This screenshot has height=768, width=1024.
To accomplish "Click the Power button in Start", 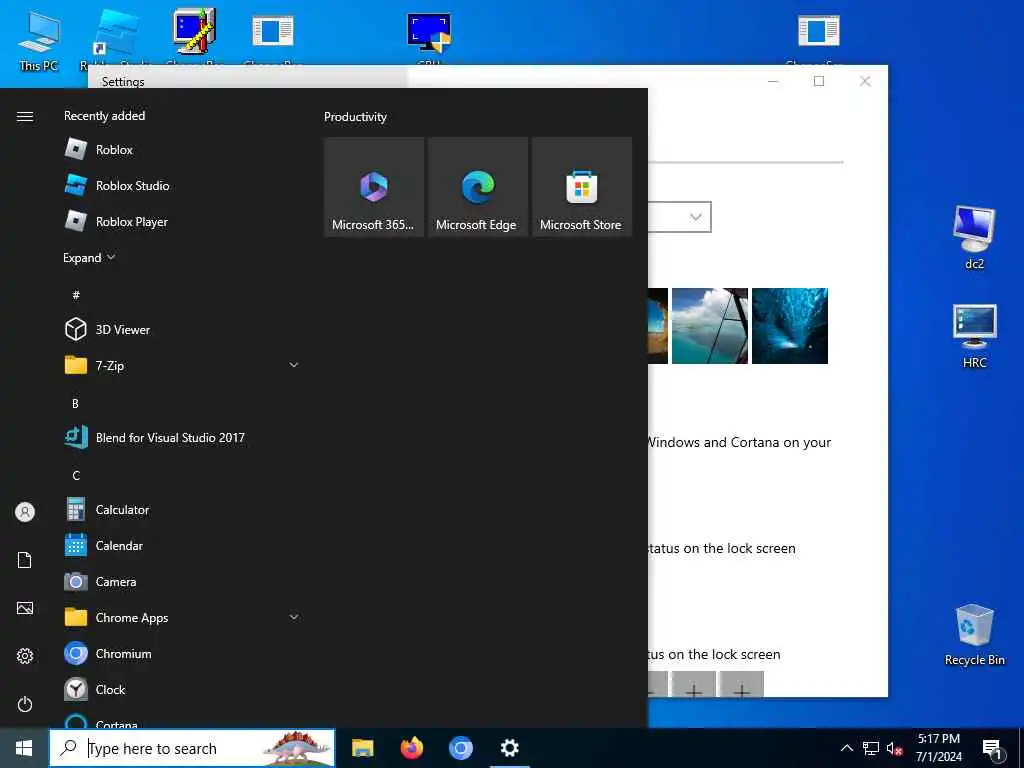I will [25, 704].
